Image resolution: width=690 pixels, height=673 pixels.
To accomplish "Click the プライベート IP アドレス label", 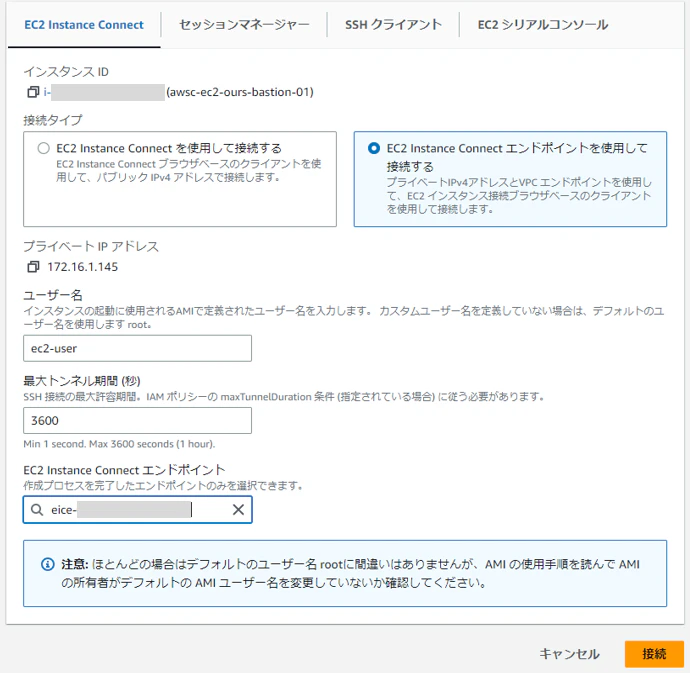I will click(91, 246).
